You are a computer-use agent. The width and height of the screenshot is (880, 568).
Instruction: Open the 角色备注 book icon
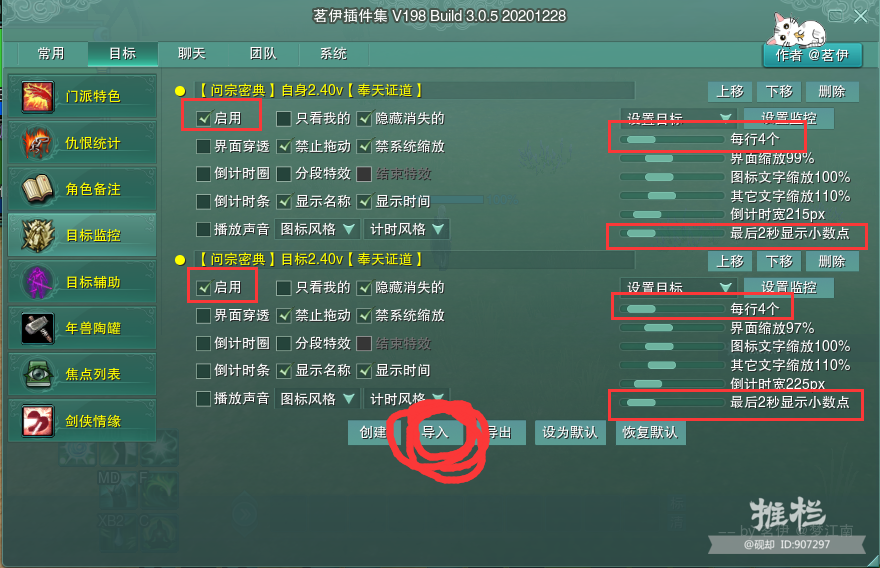click(38, 189)
